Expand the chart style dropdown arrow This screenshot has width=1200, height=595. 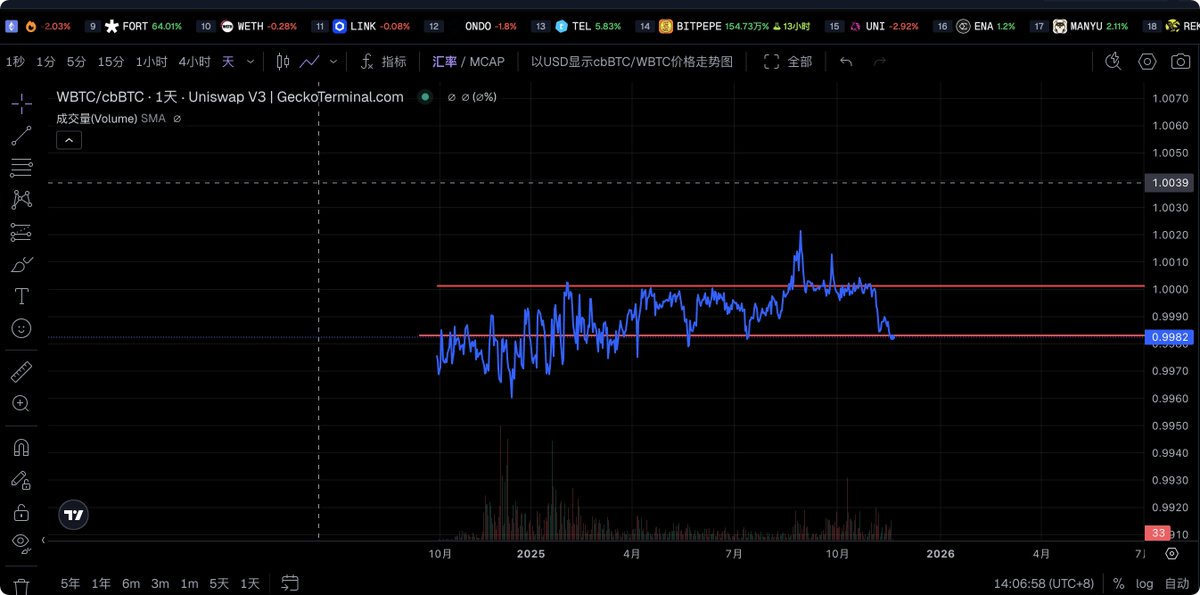pos(334,62)
